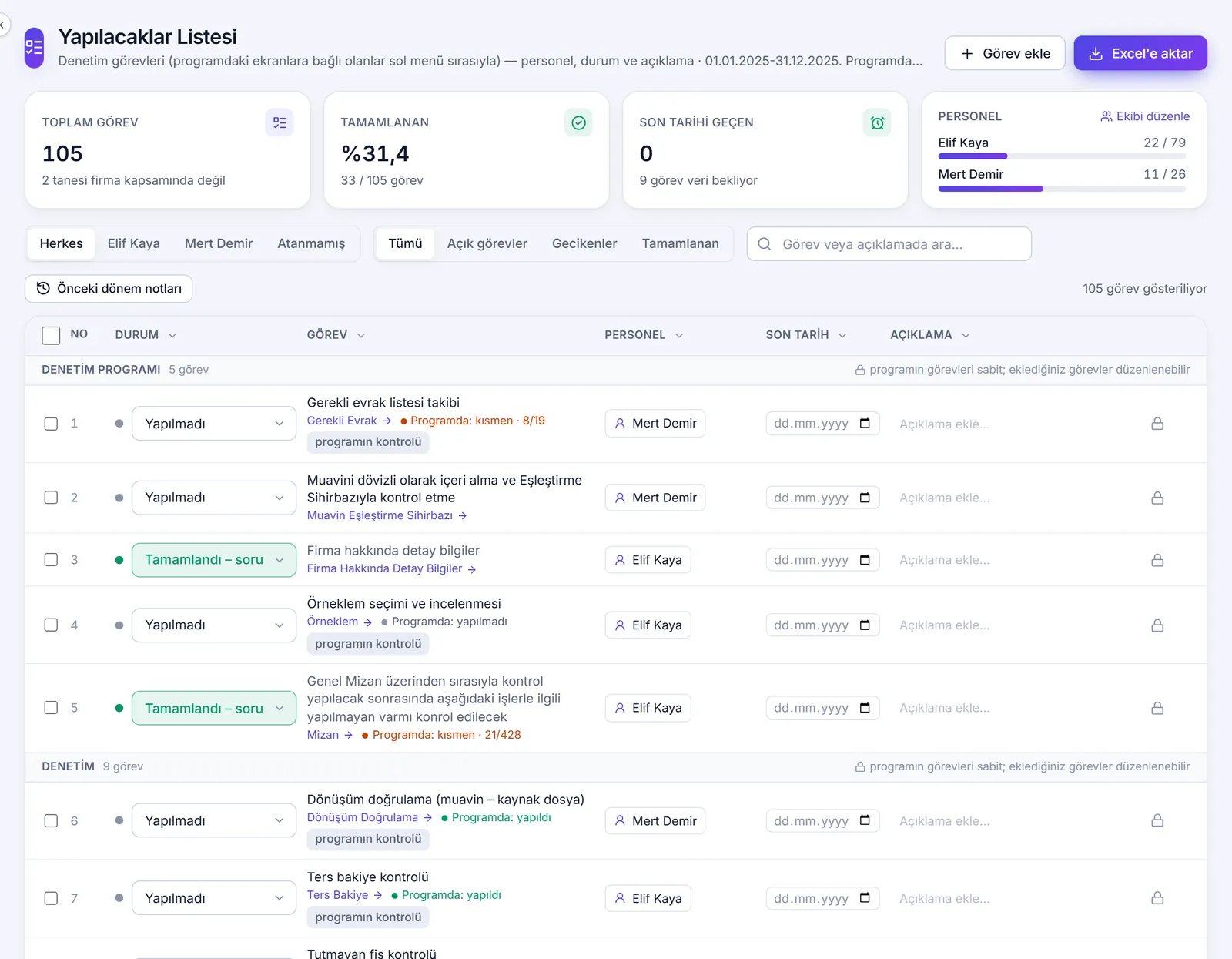1232x959 pixels.
Task: Click the Görev ekle button
Action: (x=1005, y=53)
